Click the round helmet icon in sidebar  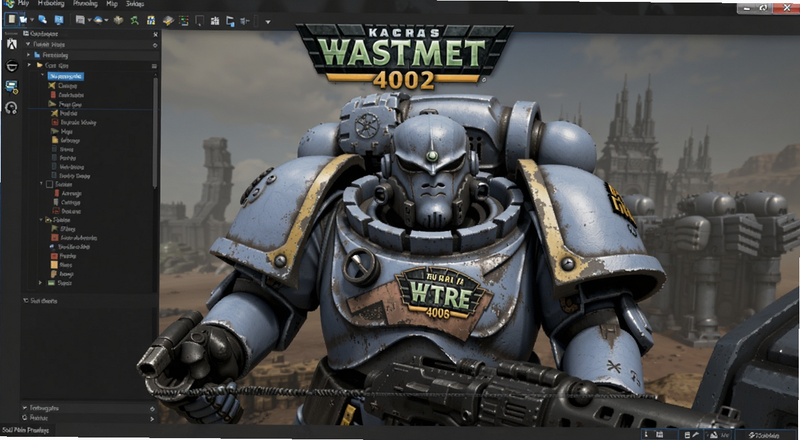click(x=11, y=65)
